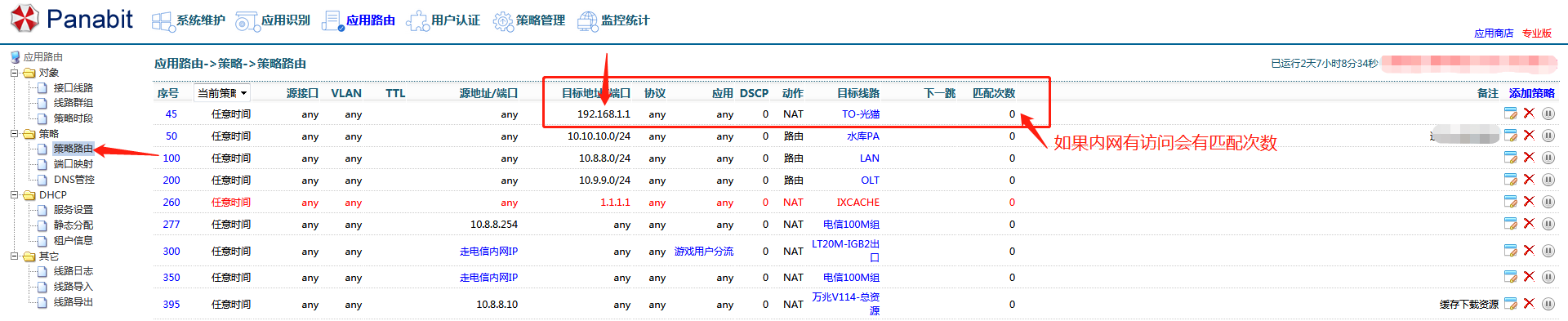Open the 应用商店 link
This screenshot has height=321, width=1568.
[1494, 33]
